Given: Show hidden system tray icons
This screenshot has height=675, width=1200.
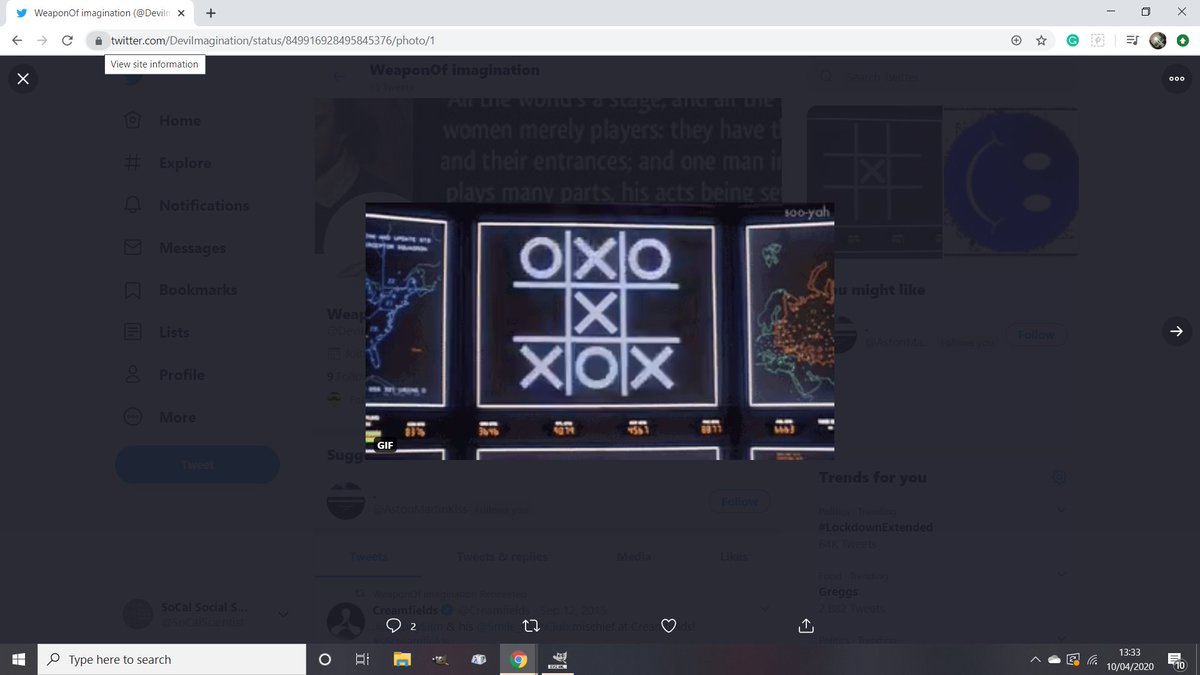Looking at the screenshot, I should pyautogui.click(x=1035, y=659).
